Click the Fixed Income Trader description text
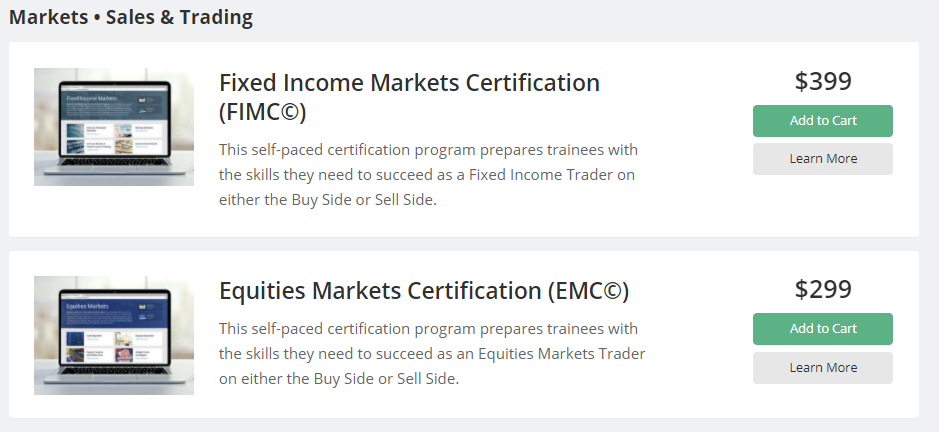 click(x=428, y=174)
